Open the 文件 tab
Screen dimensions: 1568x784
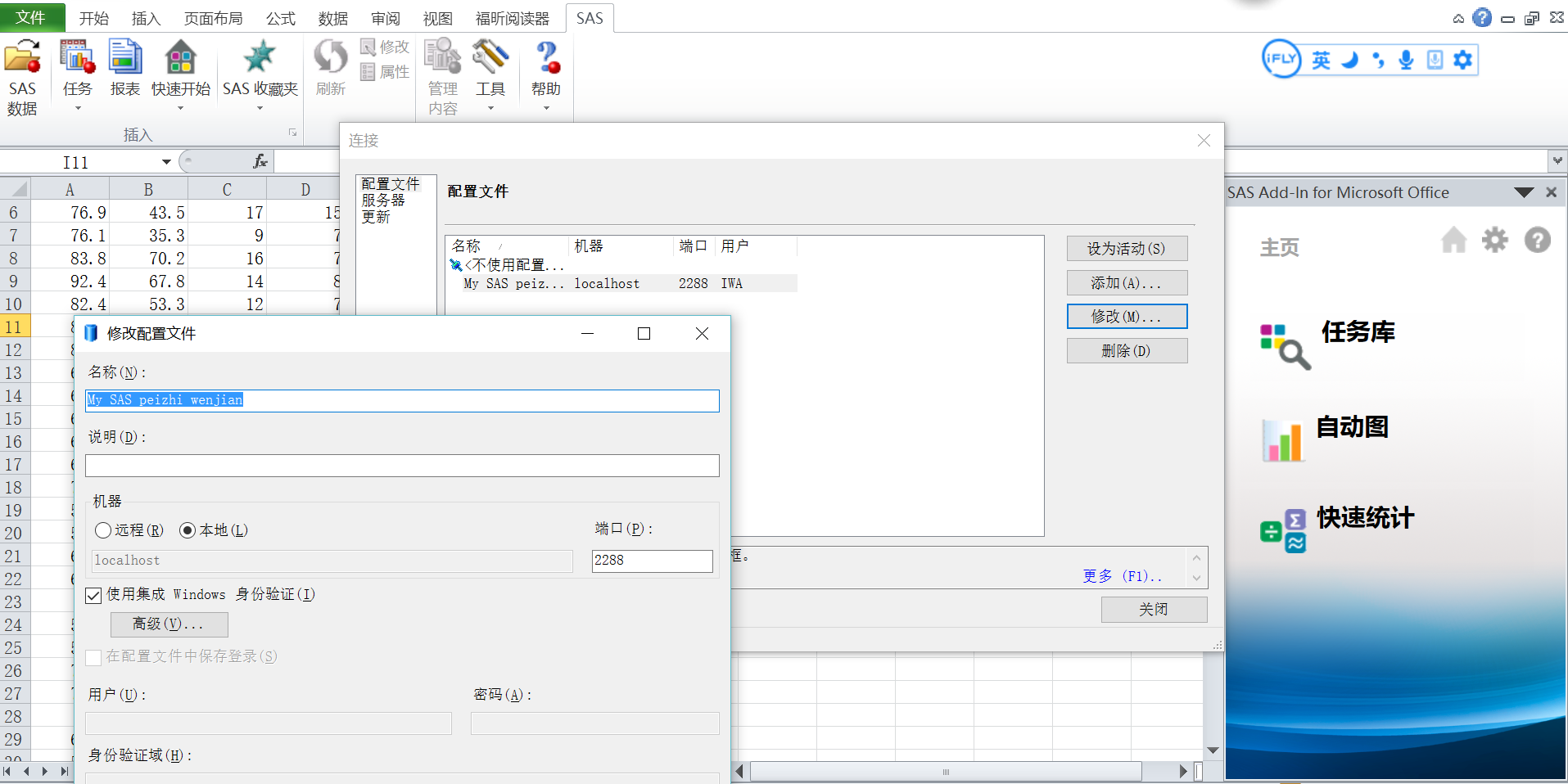(x=31, y=17)
